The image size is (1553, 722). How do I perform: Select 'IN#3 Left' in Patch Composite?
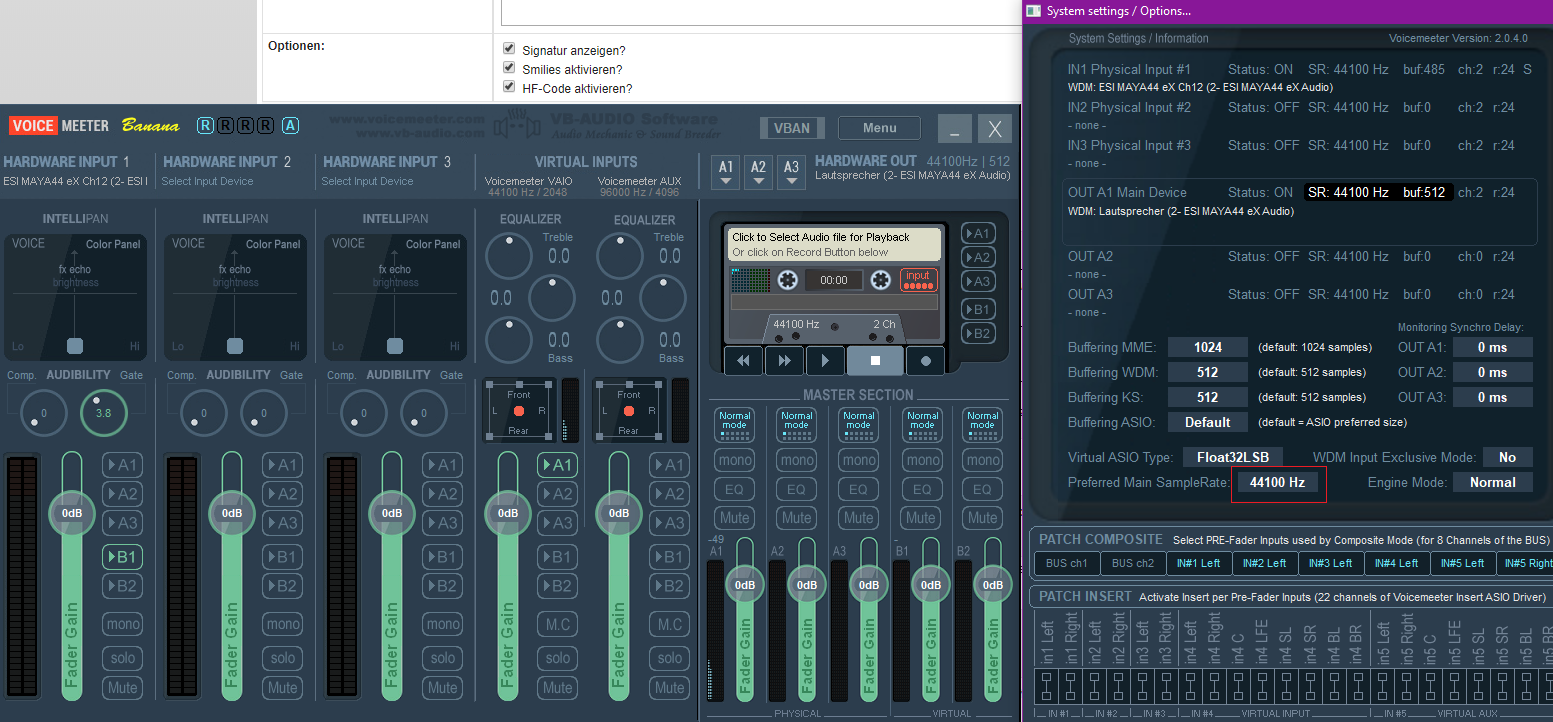[x=1331, y=563]
